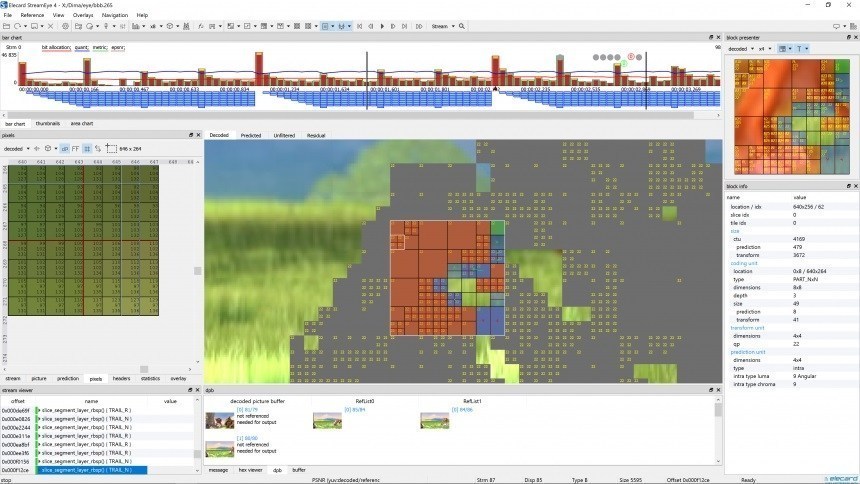
Task: Switch to the hex viewer tab
Action: coord(249,469)
